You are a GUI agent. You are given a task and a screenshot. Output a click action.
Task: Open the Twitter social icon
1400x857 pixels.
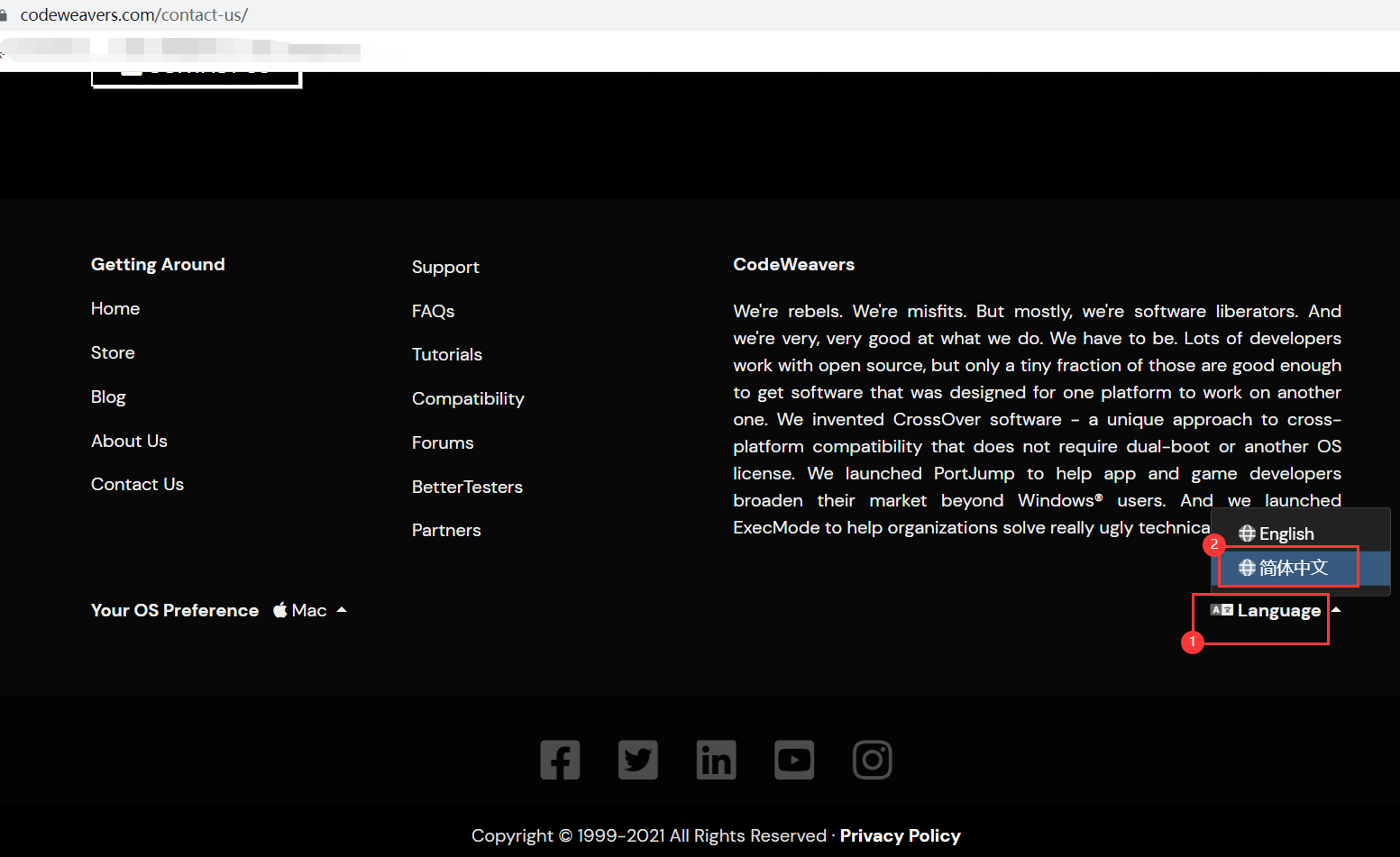(638, 760)
